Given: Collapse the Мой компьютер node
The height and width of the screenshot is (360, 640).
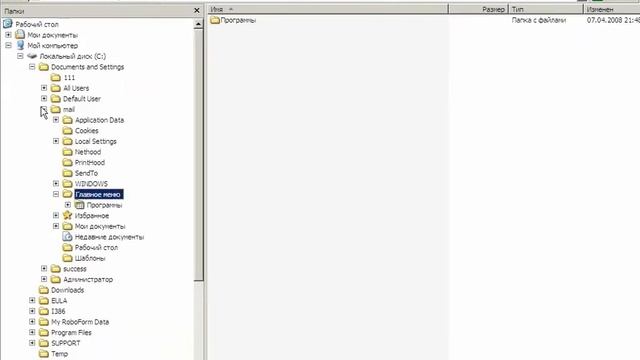Looking at the screenshot, I should pos(8,46).
